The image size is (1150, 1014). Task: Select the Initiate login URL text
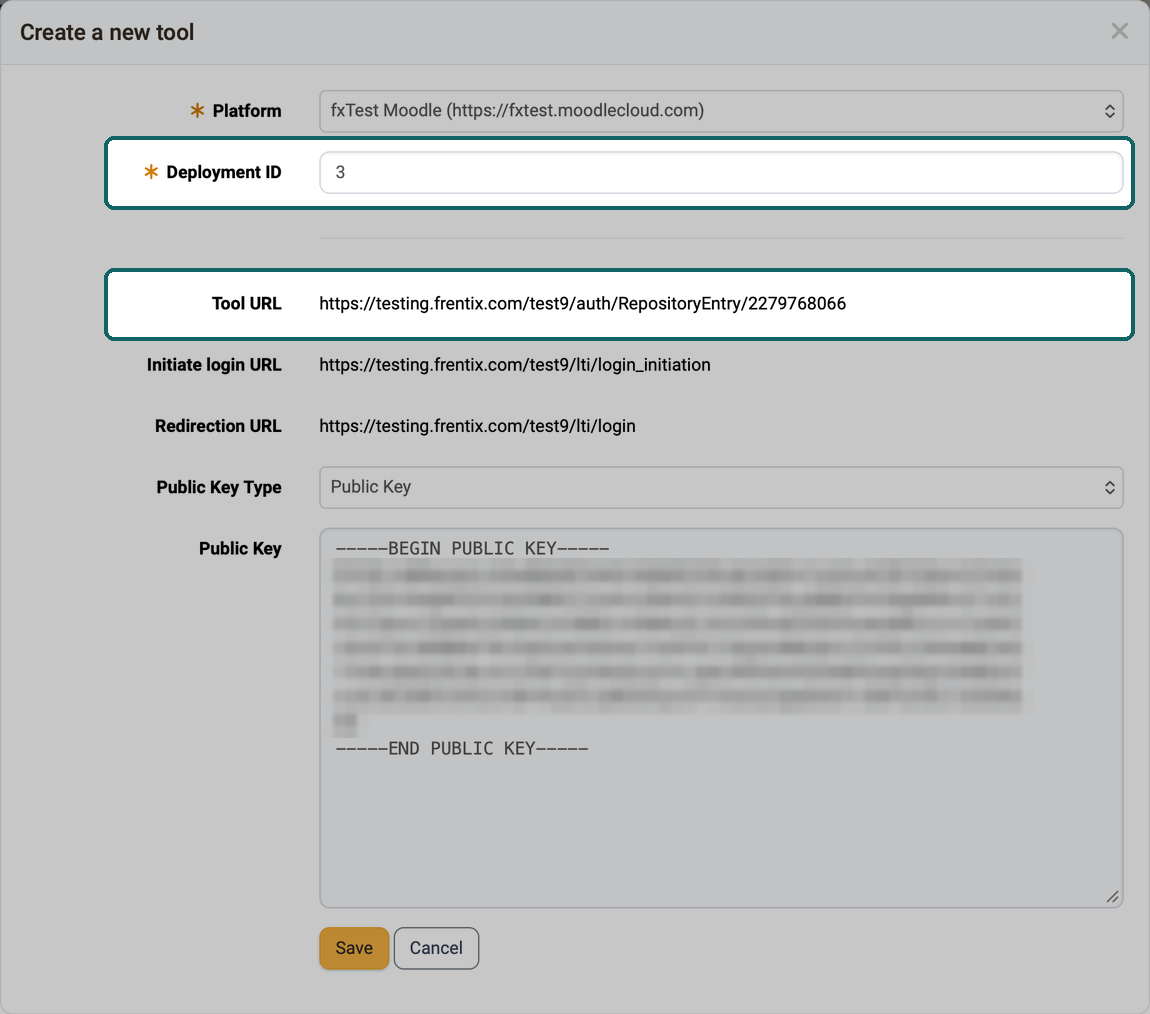[515, 365]
